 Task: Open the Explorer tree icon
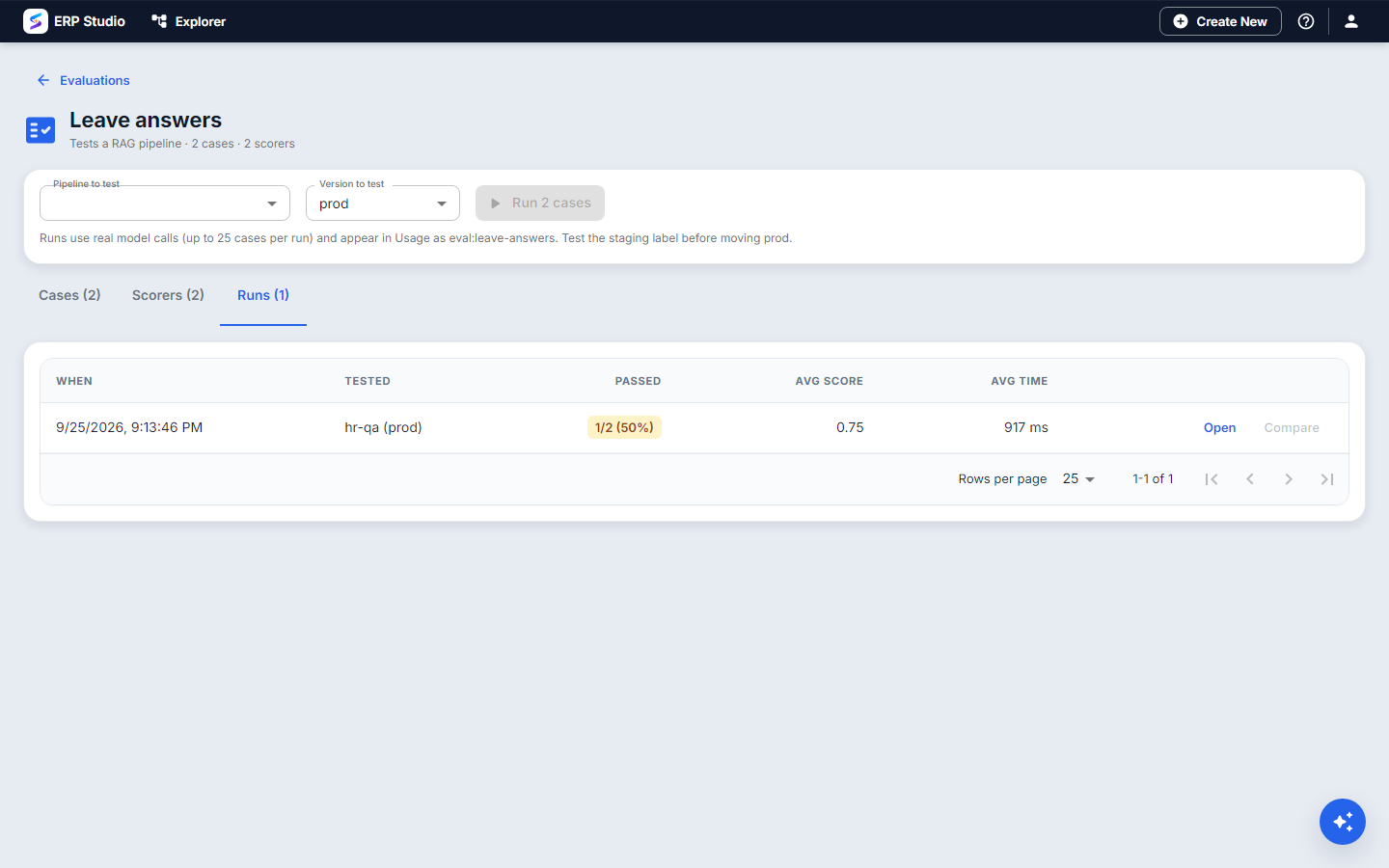click(159, 21)
